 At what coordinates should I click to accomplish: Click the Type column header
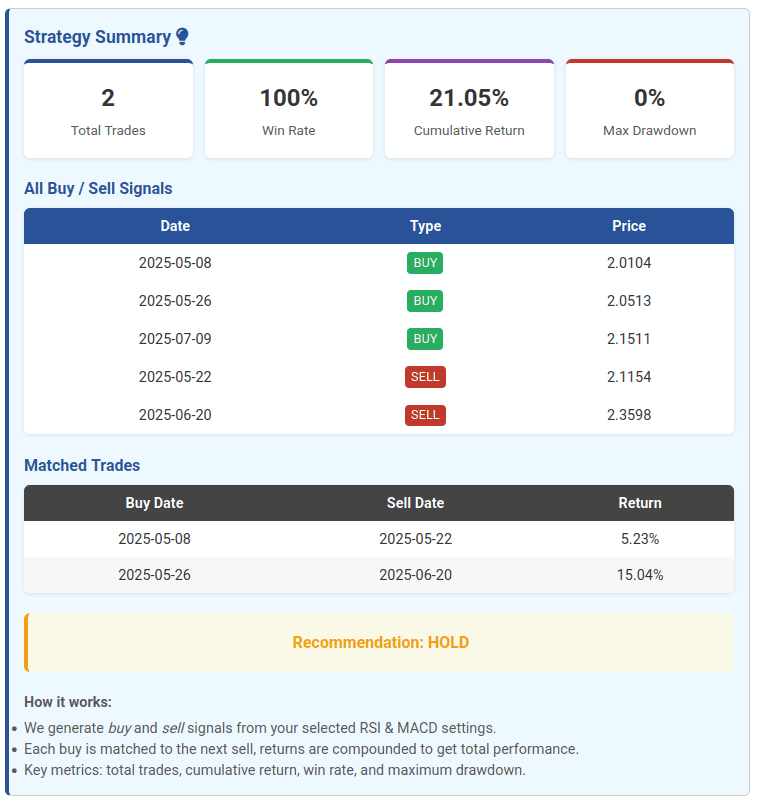pyautogui.click(x=425, y=226)
